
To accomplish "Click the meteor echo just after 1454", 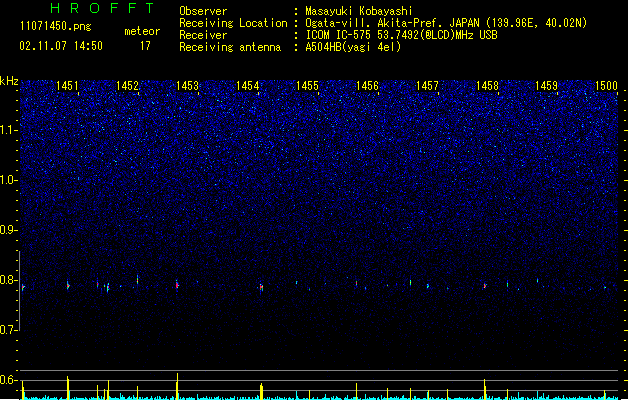I will point(261,287).
